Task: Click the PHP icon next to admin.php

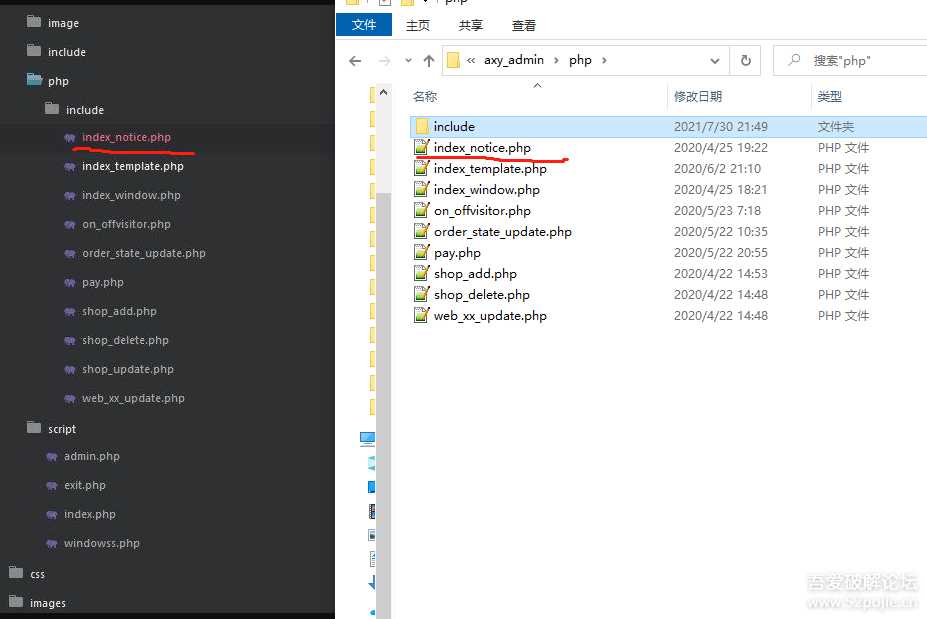Action: tap(52, 457)
